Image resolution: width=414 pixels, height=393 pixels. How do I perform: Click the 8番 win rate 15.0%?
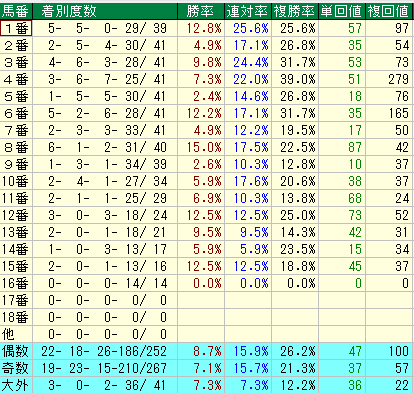(204, 147)
